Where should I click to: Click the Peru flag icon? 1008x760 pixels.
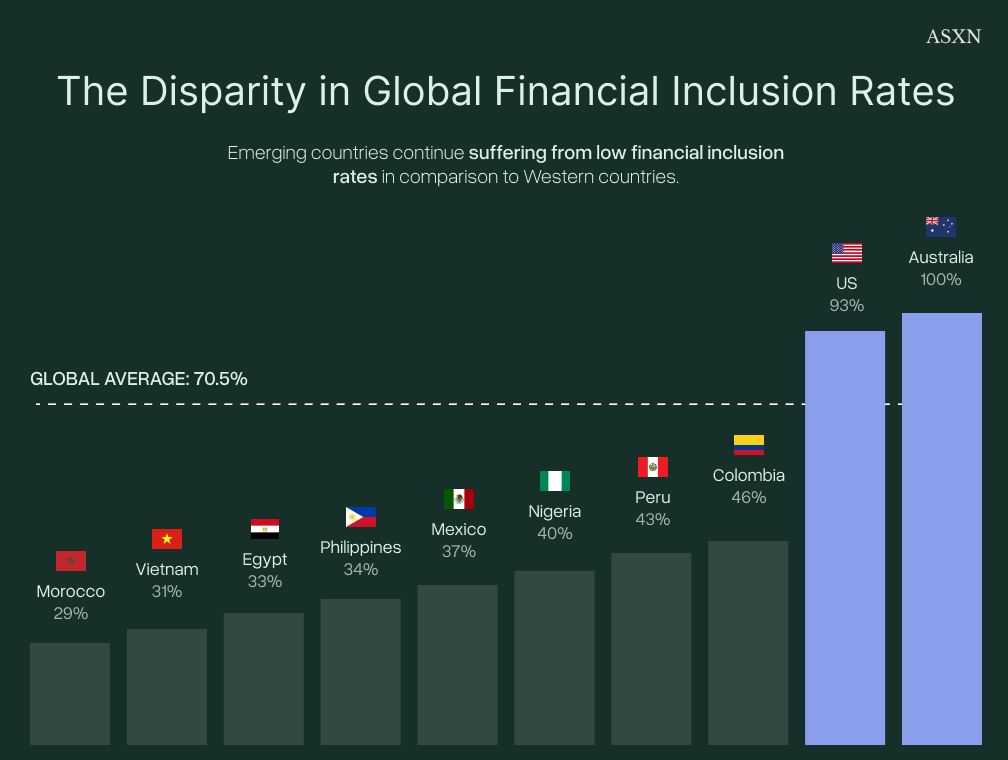tap(652, 467)
